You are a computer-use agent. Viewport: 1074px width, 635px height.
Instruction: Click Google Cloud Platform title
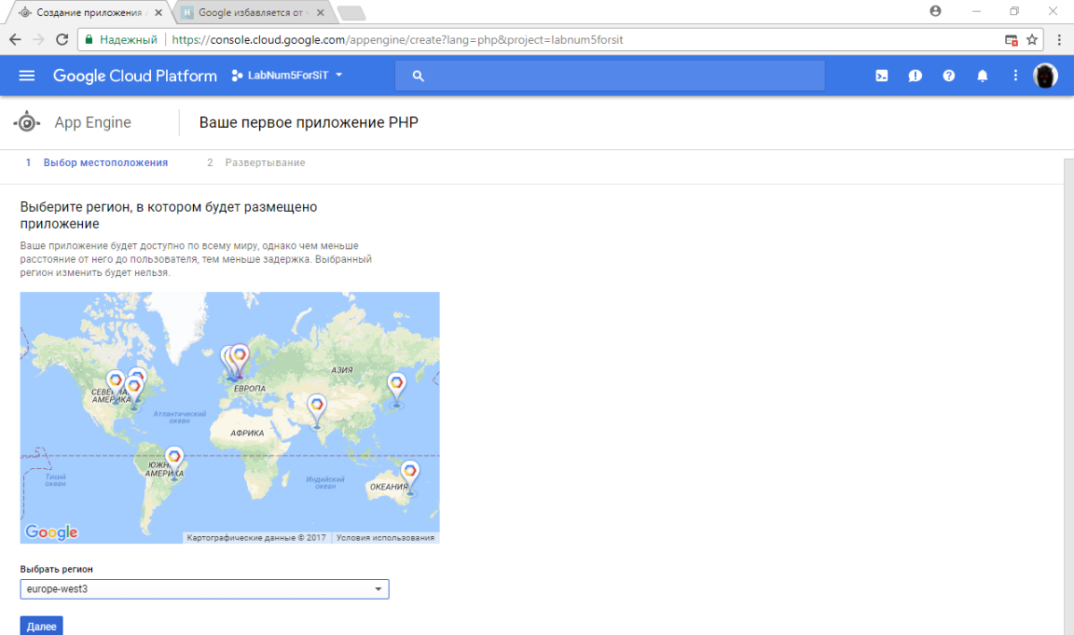(135, 76)
